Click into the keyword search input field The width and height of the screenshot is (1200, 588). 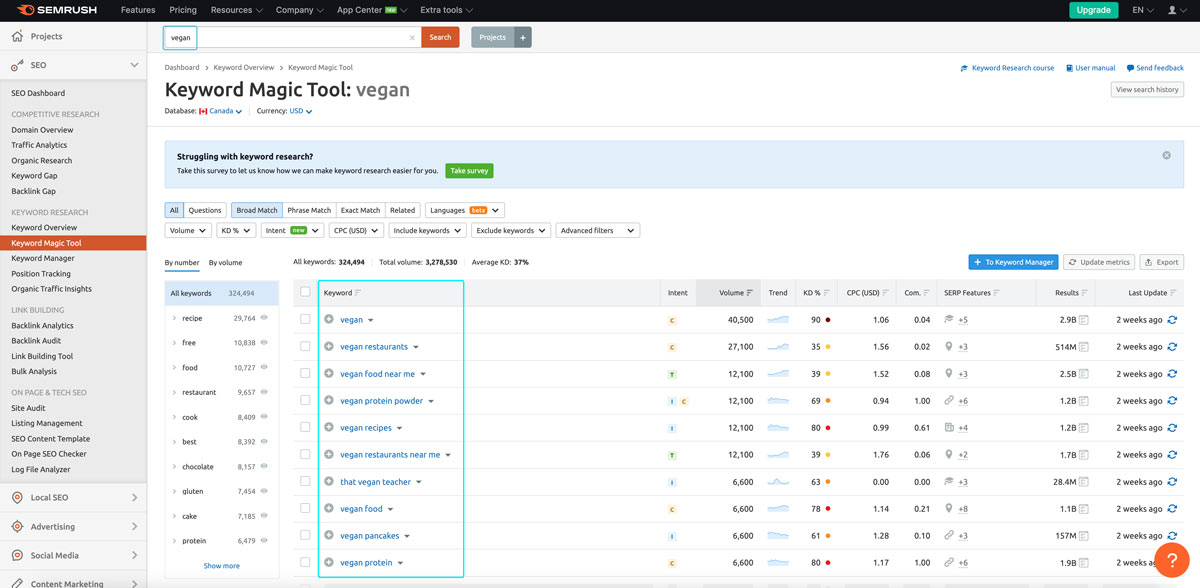click(x=292, y=37)
